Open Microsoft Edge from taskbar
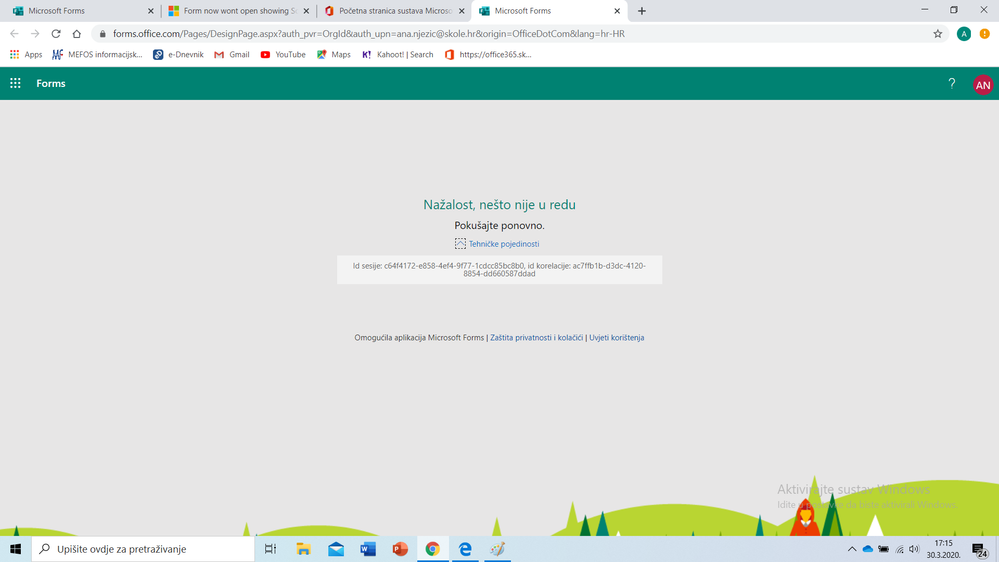The image size is (999, 562). (465, 549)
